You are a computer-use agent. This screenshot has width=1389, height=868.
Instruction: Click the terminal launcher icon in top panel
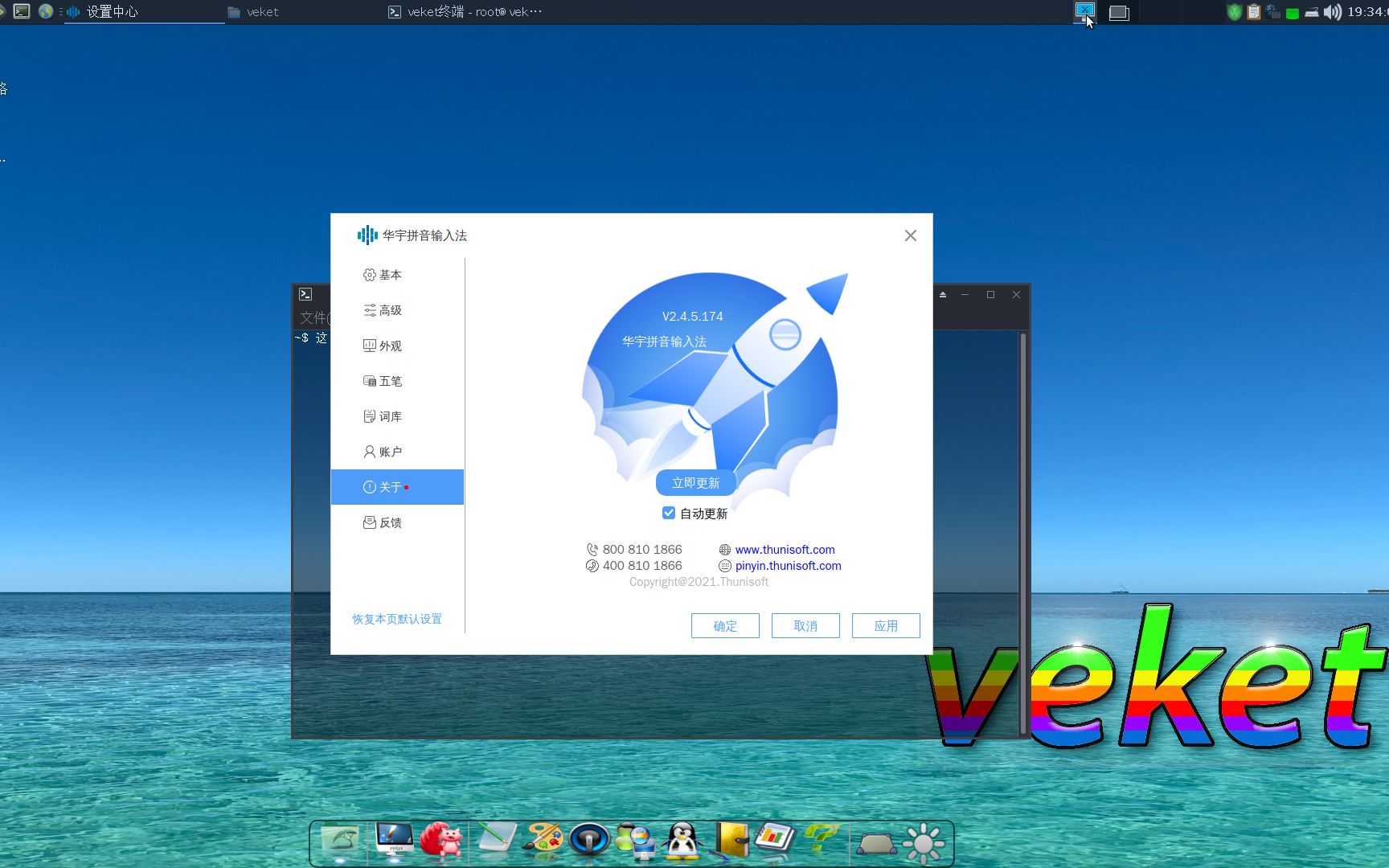(x=22, y=11)
